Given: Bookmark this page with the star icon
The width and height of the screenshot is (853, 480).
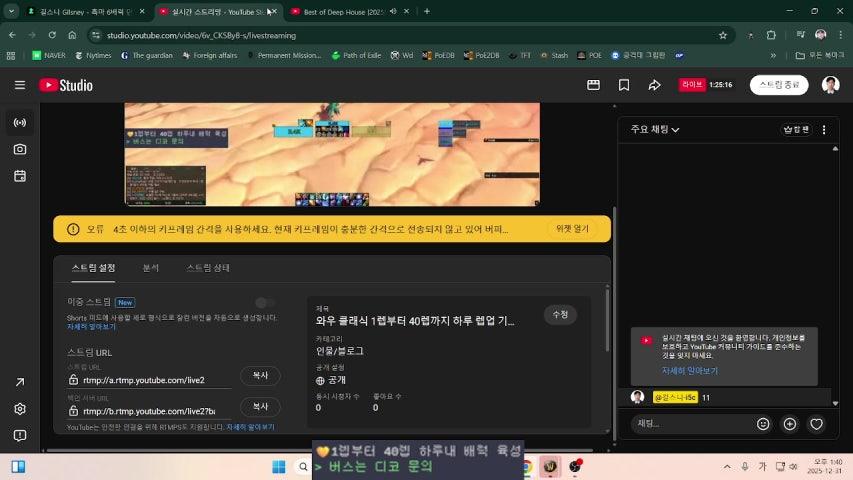Looking at the screenshot, I should (x=723, y=35).
